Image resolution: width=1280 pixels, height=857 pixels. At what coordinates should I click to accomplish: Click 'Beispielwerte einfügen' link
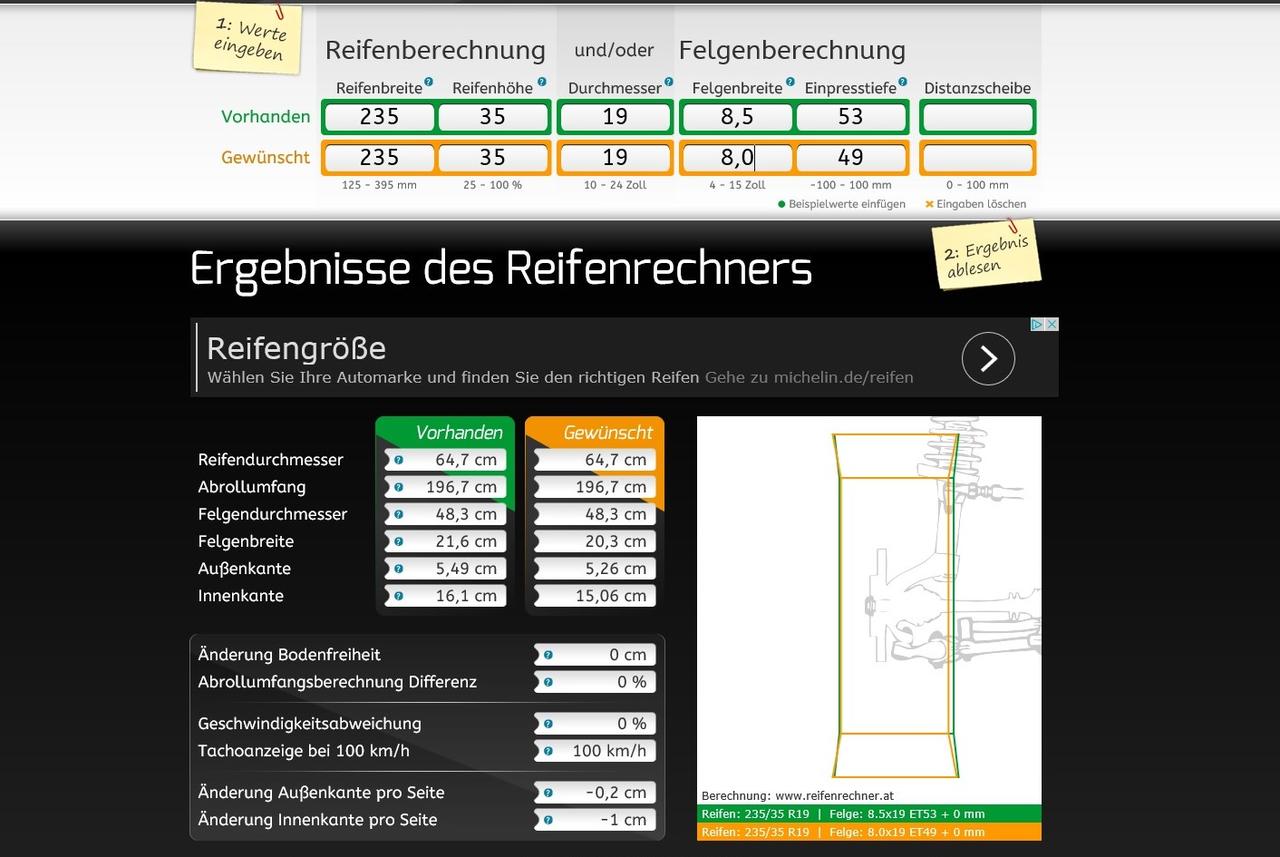click(846, 204)
